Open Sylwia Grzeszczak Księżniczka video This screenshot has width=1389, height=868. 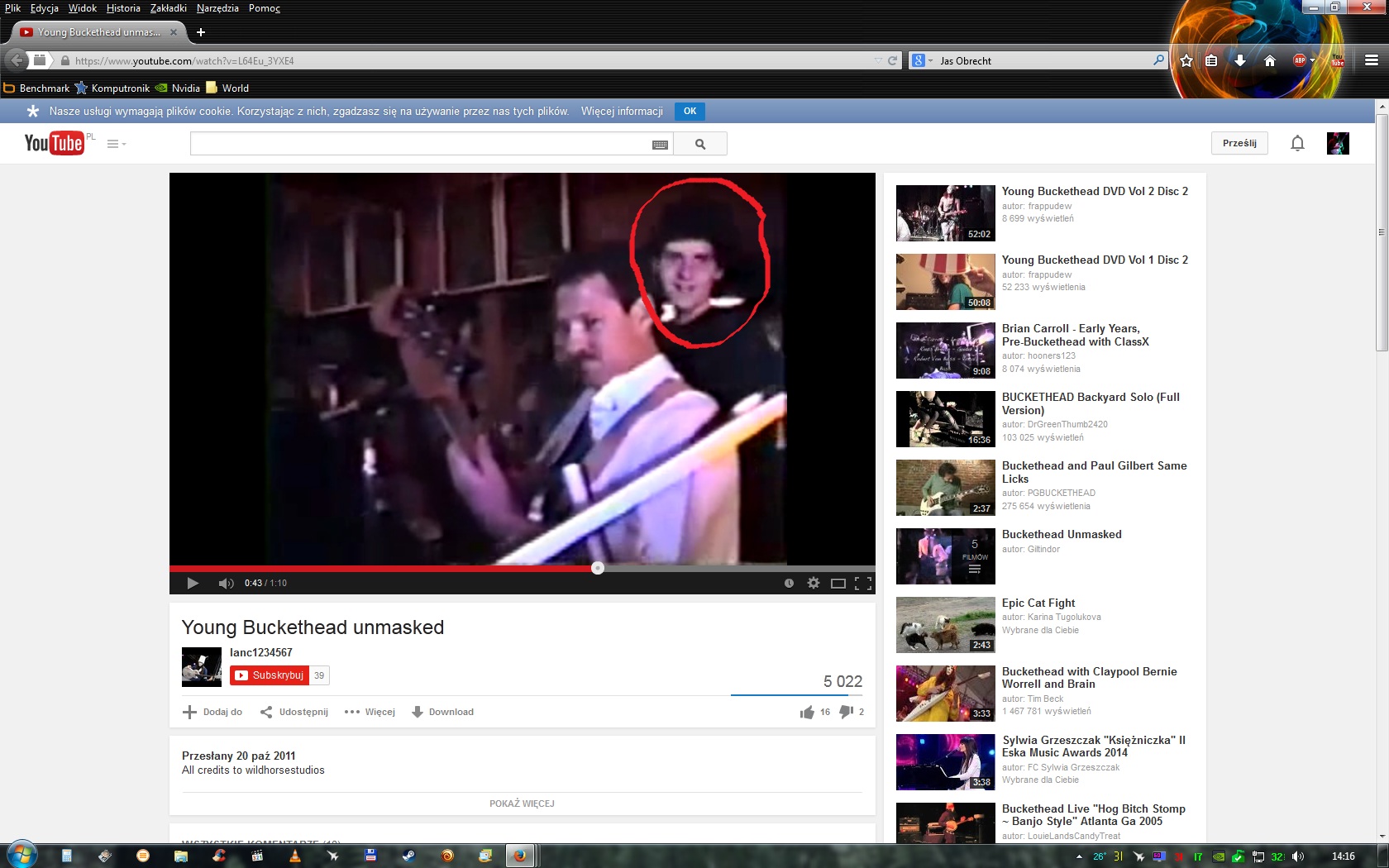click(1094, 746)
